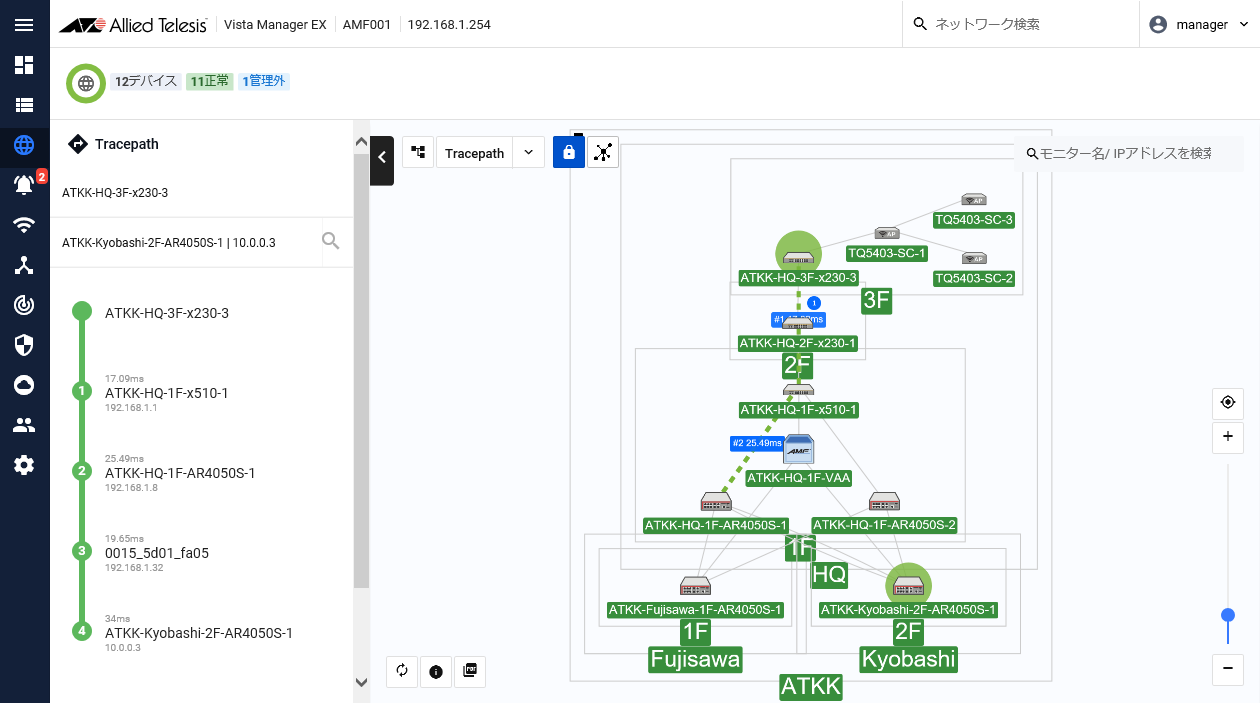Click the 1管理外 status badge
The height and width of the screenshot is (703, 1260).
coord(264,81)
